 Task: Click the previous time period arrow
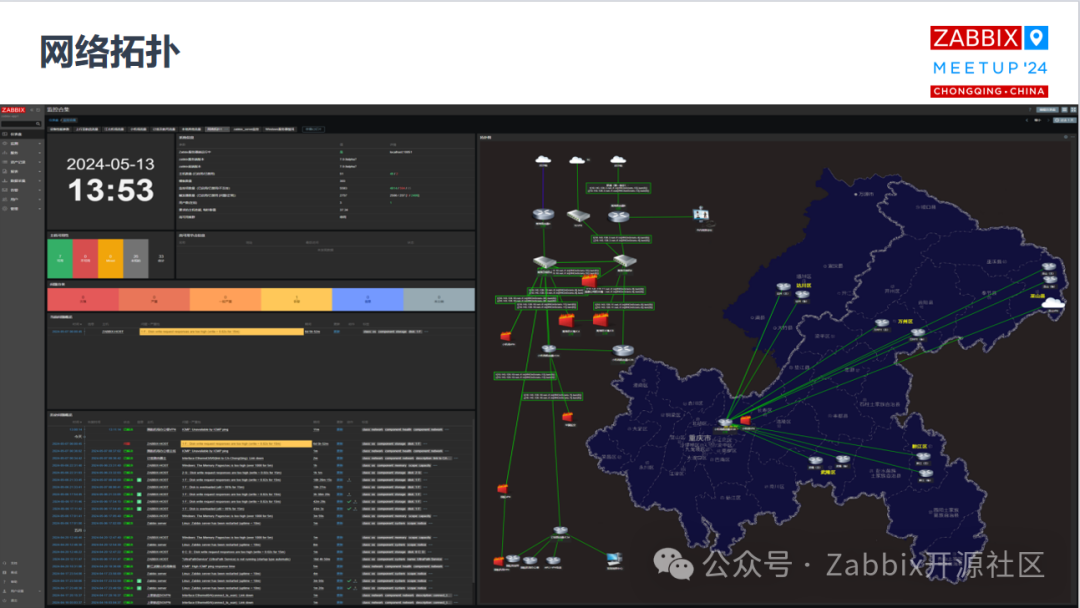[x=1027, y=120]
